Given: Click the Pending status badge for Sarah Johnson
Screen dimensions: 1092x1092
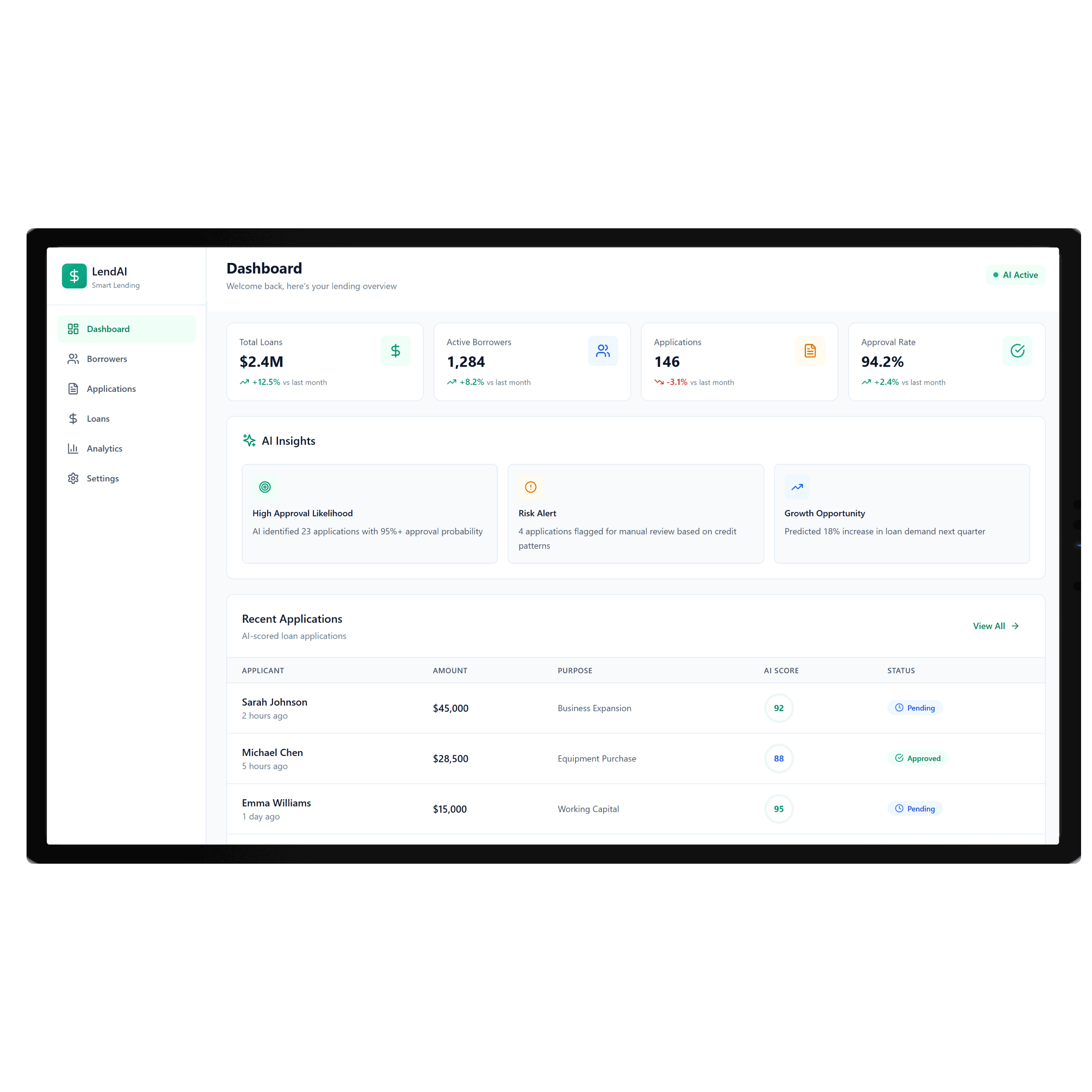Looking at the screenshot, I should [914, 708].
